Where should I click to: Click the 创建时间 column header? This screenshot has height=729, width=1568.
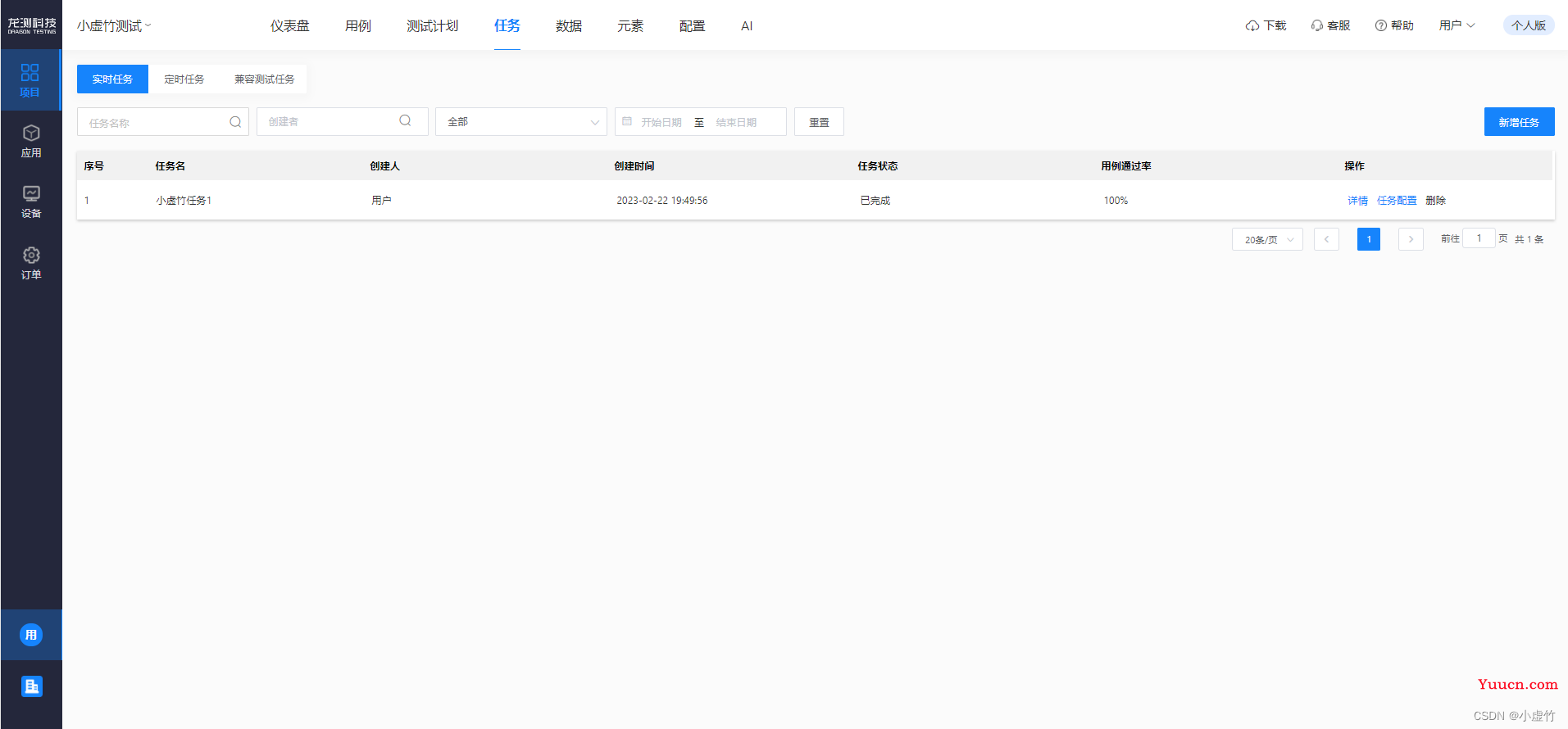[634, 166]
